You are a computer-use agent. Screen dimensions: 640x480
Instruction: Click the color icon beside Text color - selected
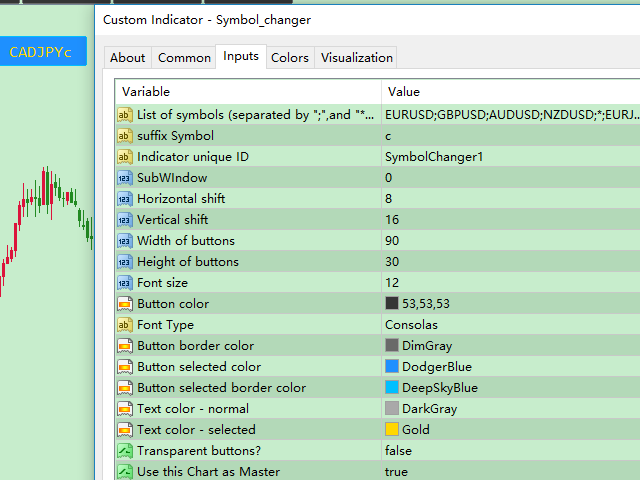click(x=125, y=430)
